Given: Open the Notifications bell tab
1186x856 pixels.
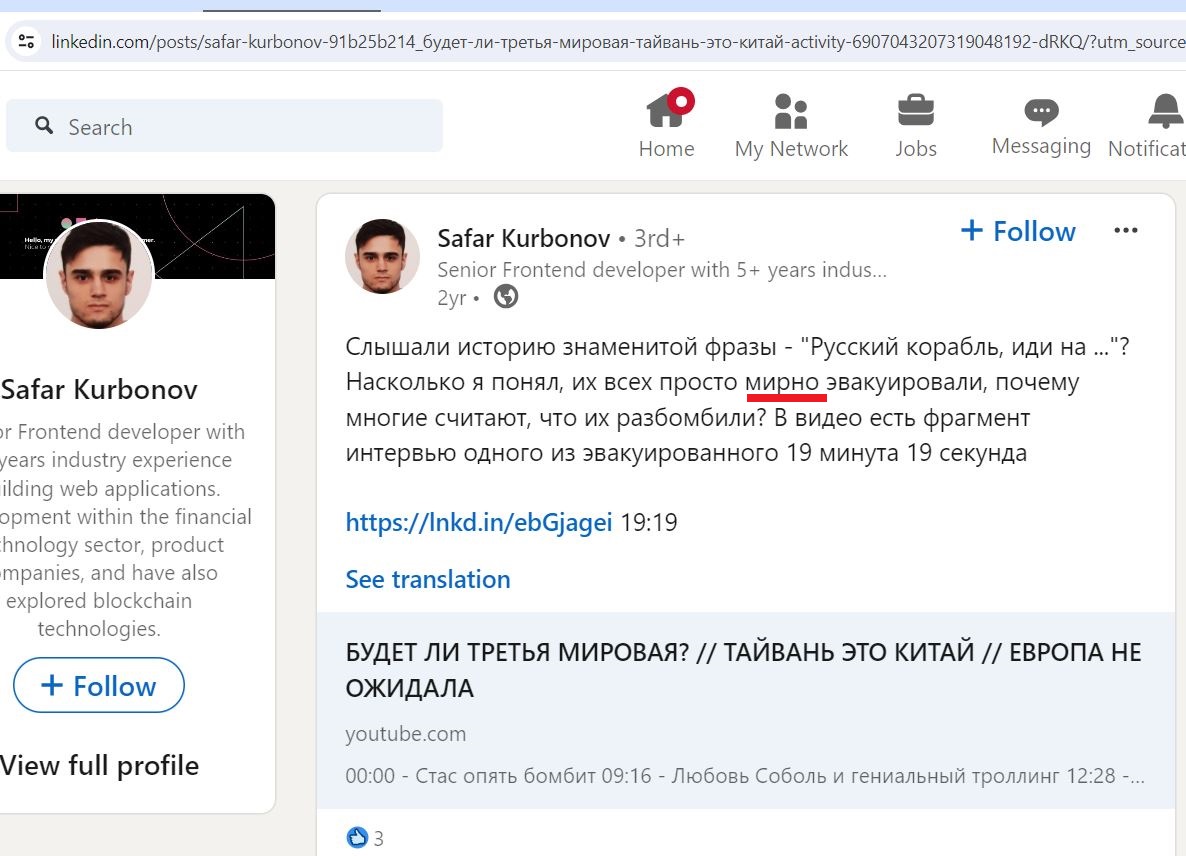Looking at the screenshot, I should [1149, 126].
